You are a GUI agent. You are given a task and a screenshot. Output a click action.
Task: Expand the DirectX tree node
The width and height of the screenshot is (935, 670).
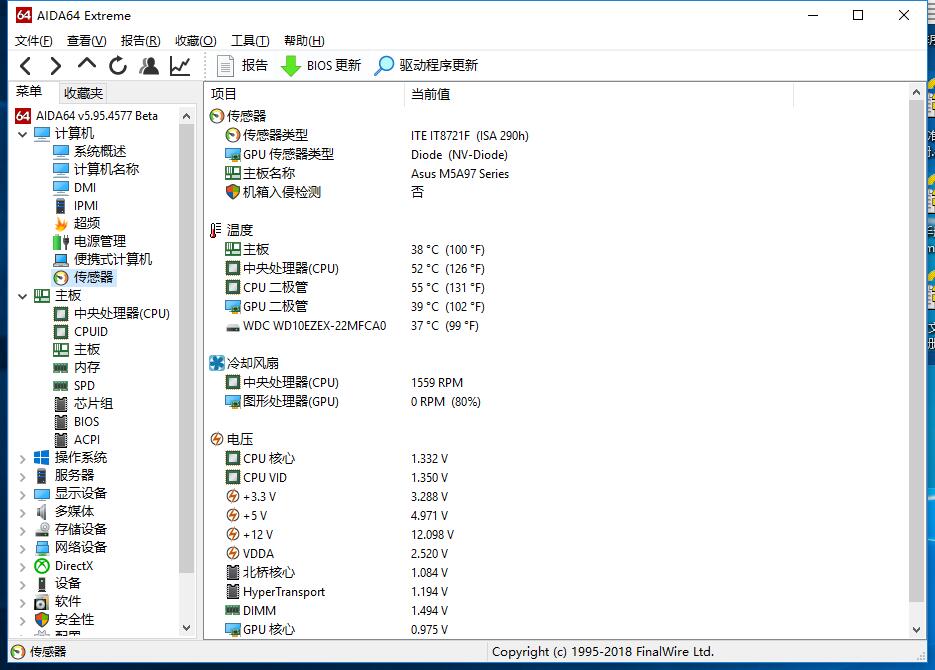23,566
